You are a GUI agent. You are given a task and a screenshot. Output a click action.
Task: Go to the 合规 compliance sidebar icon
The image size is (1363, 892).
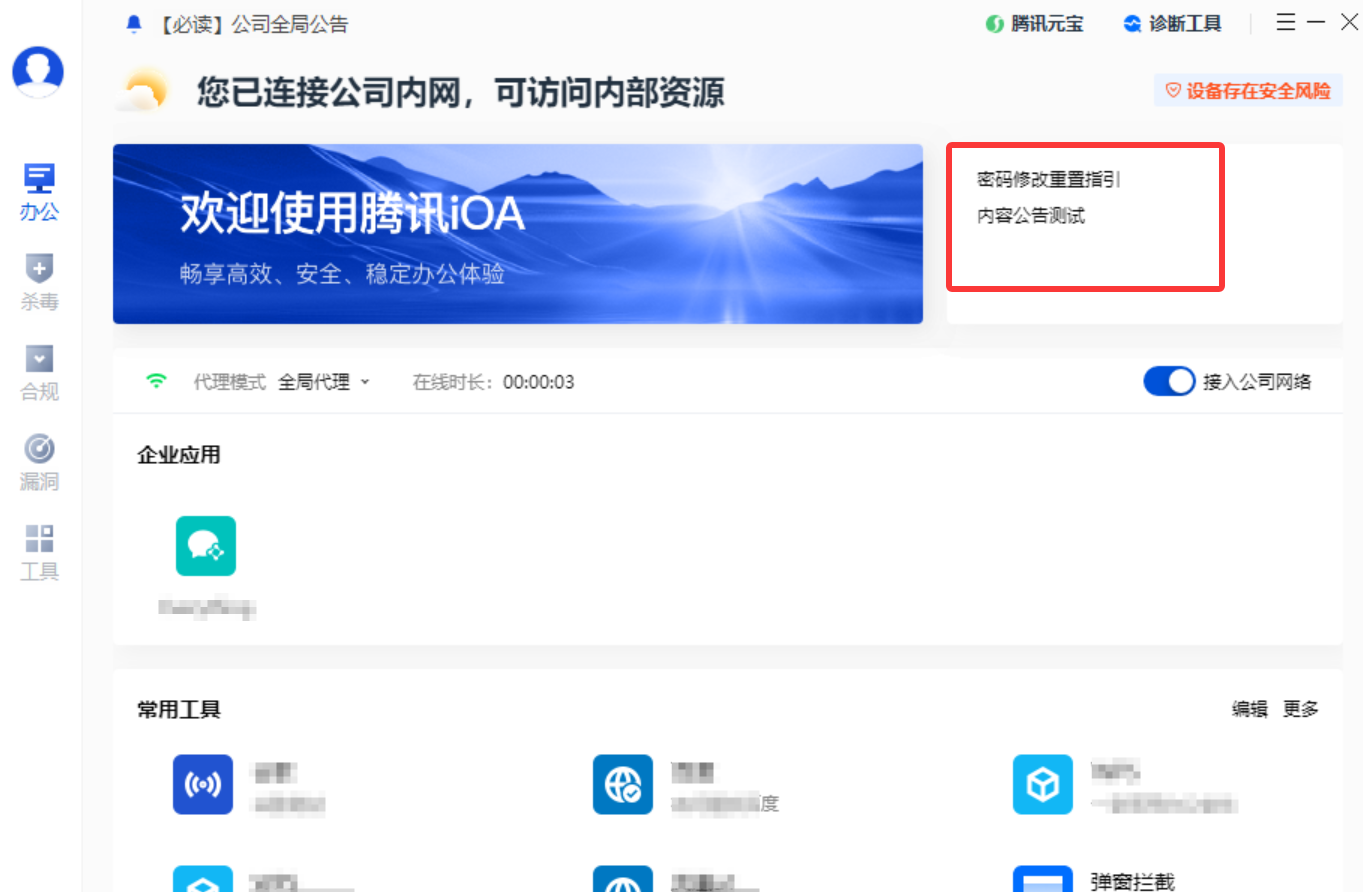pos(39,358)
